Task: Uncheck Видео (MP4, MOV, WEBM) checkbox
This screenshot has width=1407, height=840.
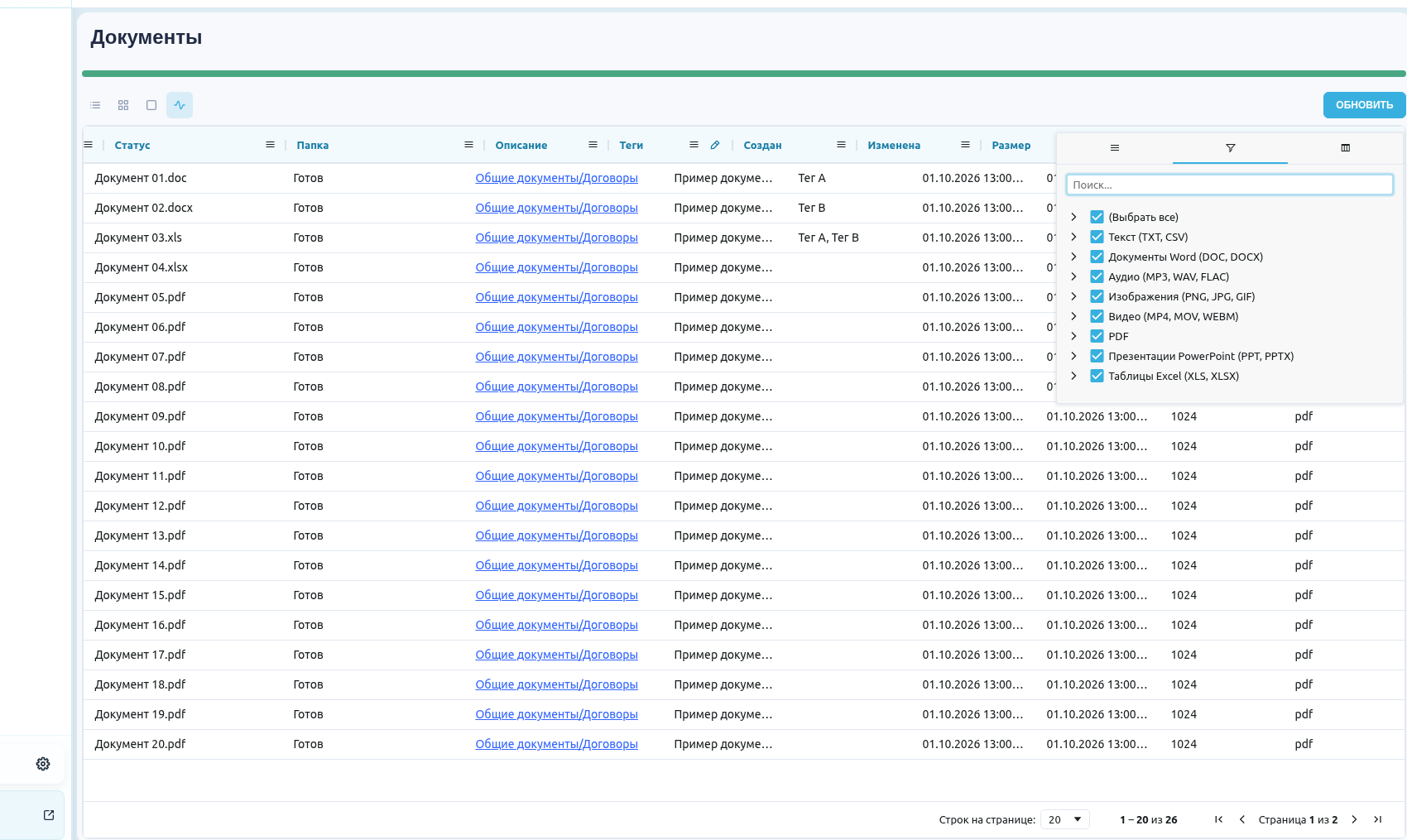Action: [x=1097, y=316]
